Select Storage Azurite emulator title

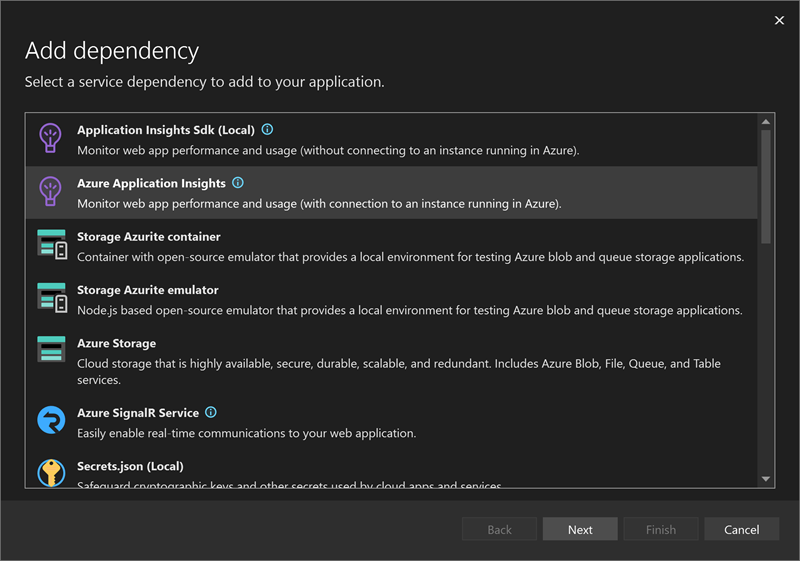coord(148,290)
